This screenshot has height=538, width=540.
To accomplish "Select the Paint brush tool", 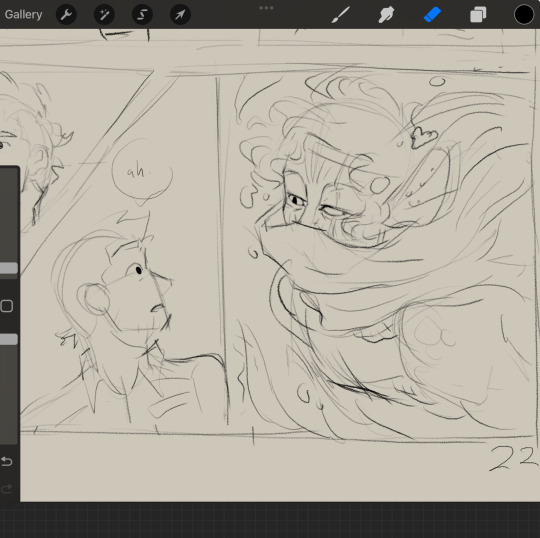I will [x=341, y=15].
